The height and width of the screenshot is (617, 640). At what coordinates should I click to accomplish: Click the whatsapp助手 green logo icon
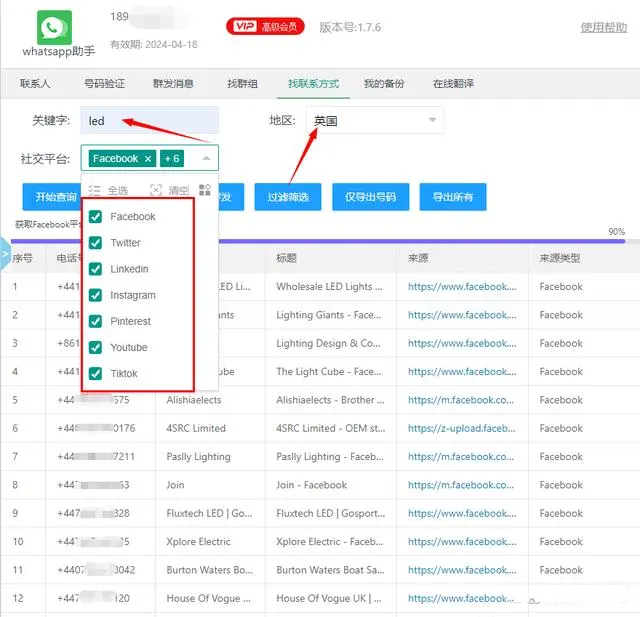point(54,27)
